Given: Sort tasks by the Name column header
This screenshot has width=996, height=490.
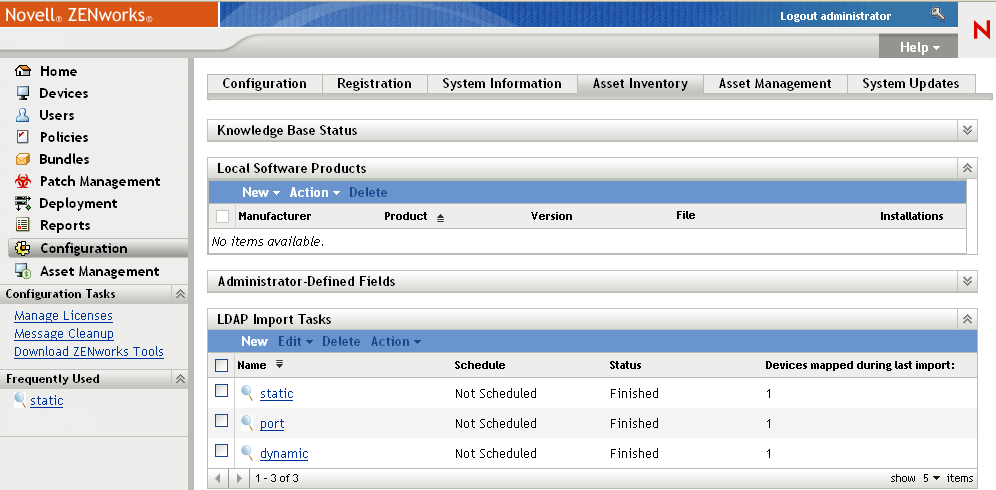Looking at the screenshot, I should point(252,365).
